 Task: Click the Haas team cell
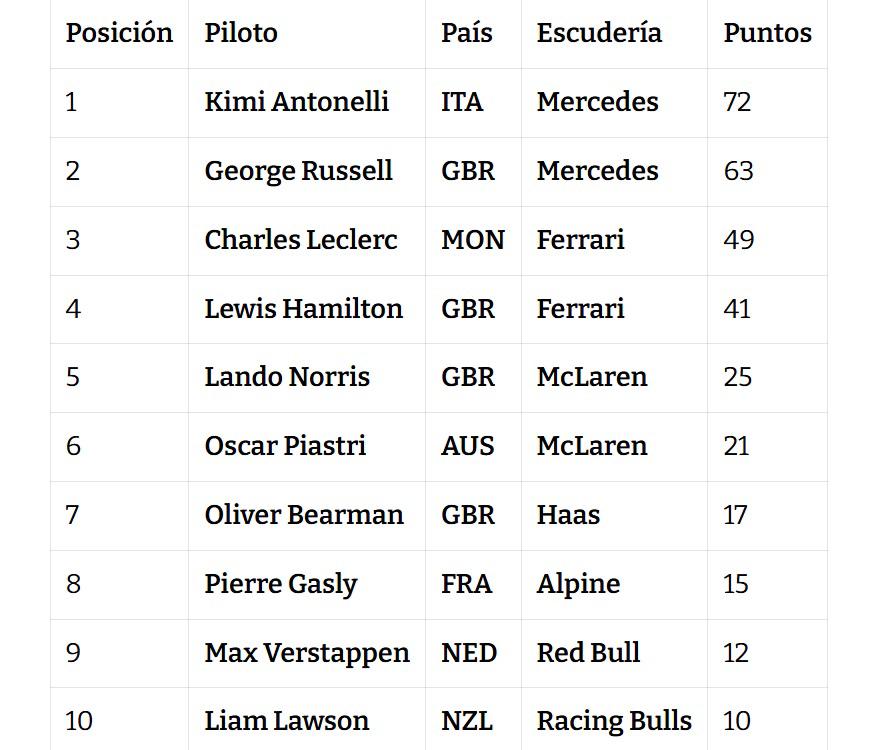(x=568, y=515)
